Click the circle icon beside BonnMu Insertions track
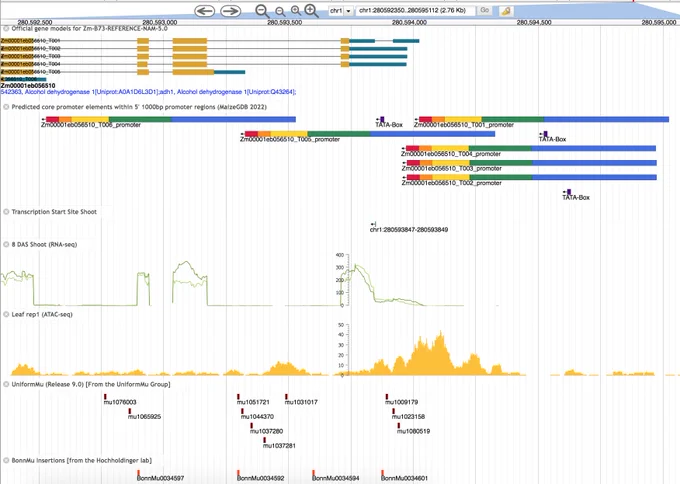The width and height of the screenshot is (680, 484). 6,461
